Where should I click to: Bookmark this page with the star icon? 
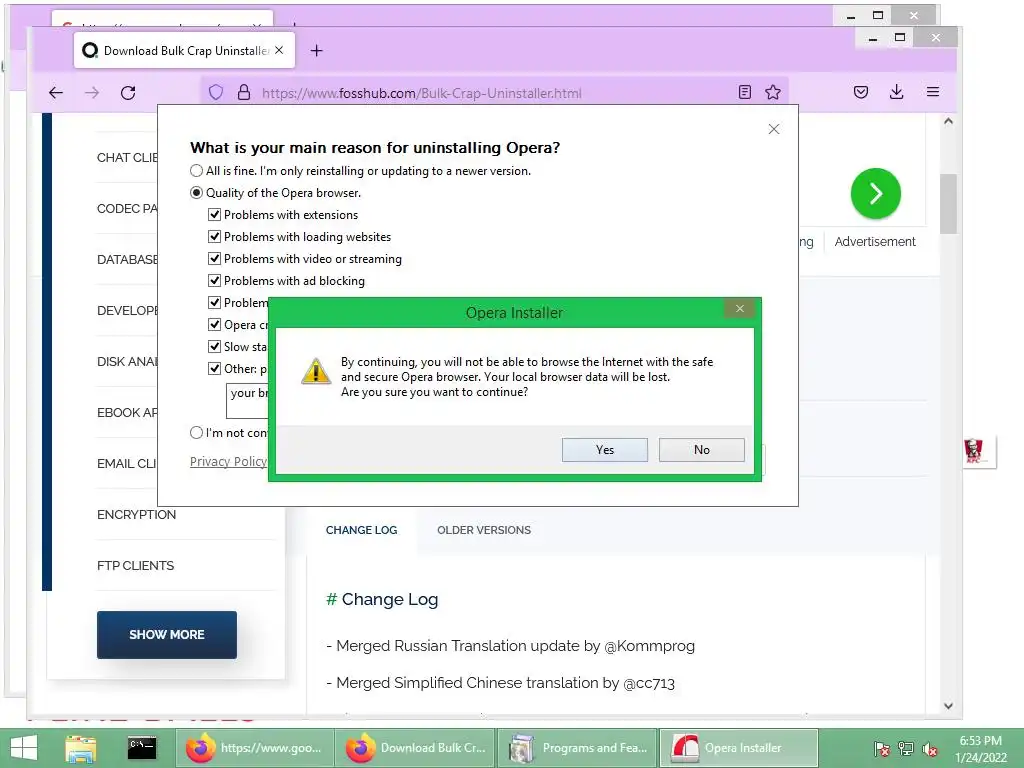coord(773,92)
